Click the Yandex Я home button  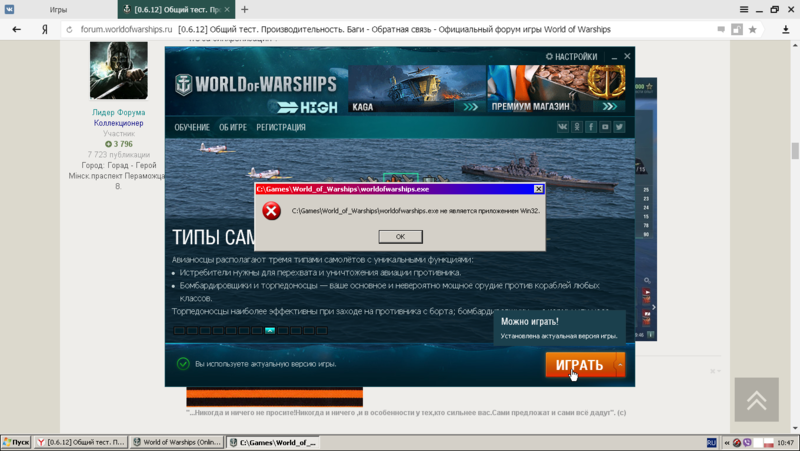click(x=45, y=30)
